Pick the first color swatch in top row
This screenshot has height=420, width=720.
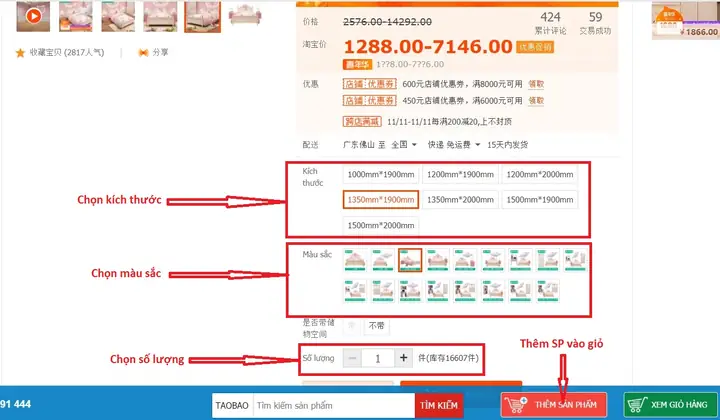355,260
